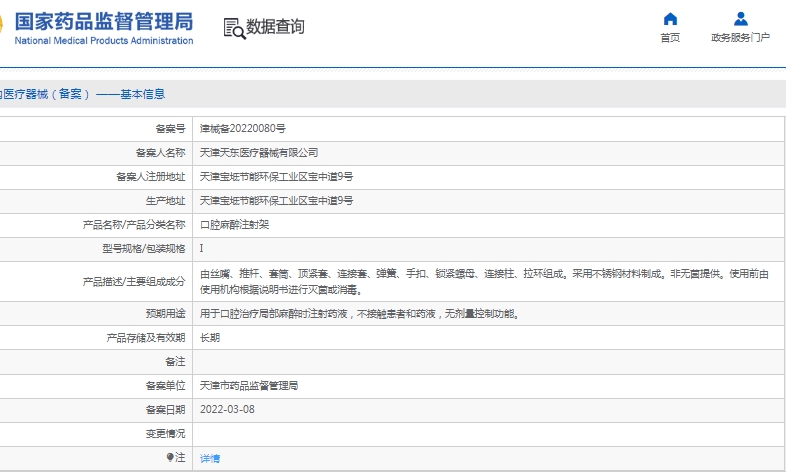786x476 pixels.
Task: Select 天津市药品监督管理局 filing unit
Action: pyautogui.click(x=249, y=386)
